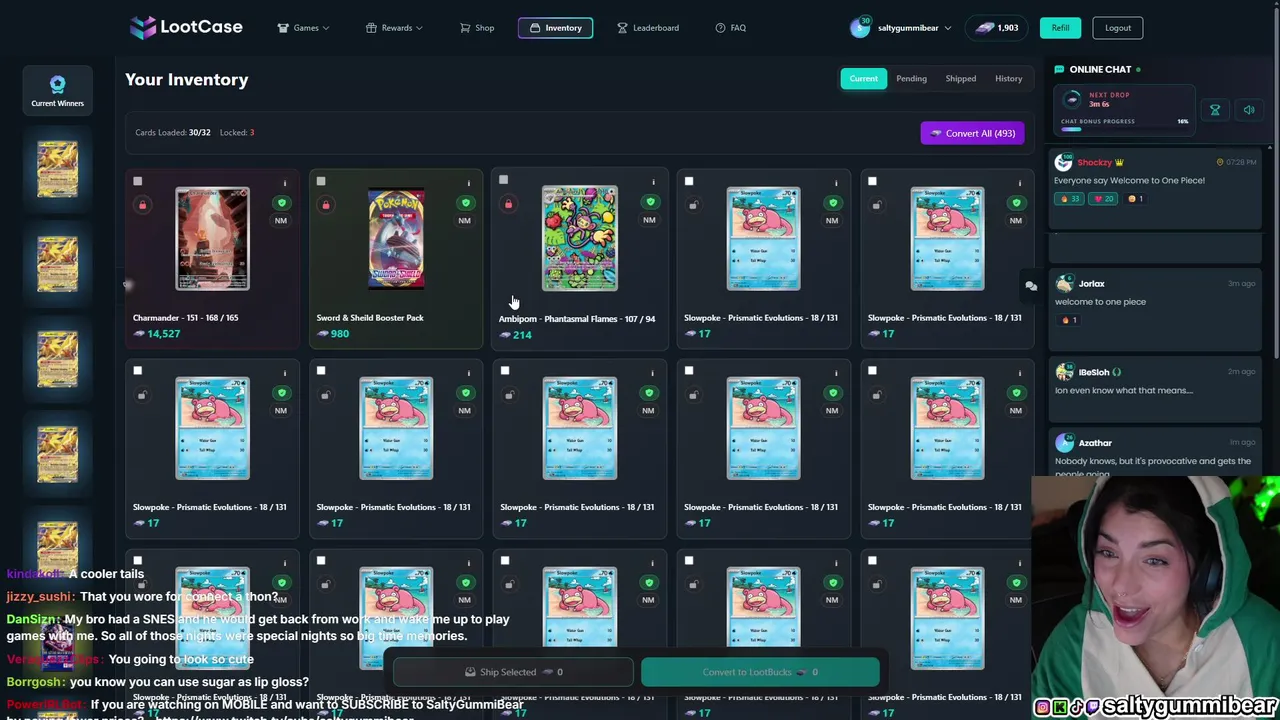The image size is (1280, 720).
Task: Toggle the red lock on the Charmander card
Action: pyautogui.click(x=142, y=205)
